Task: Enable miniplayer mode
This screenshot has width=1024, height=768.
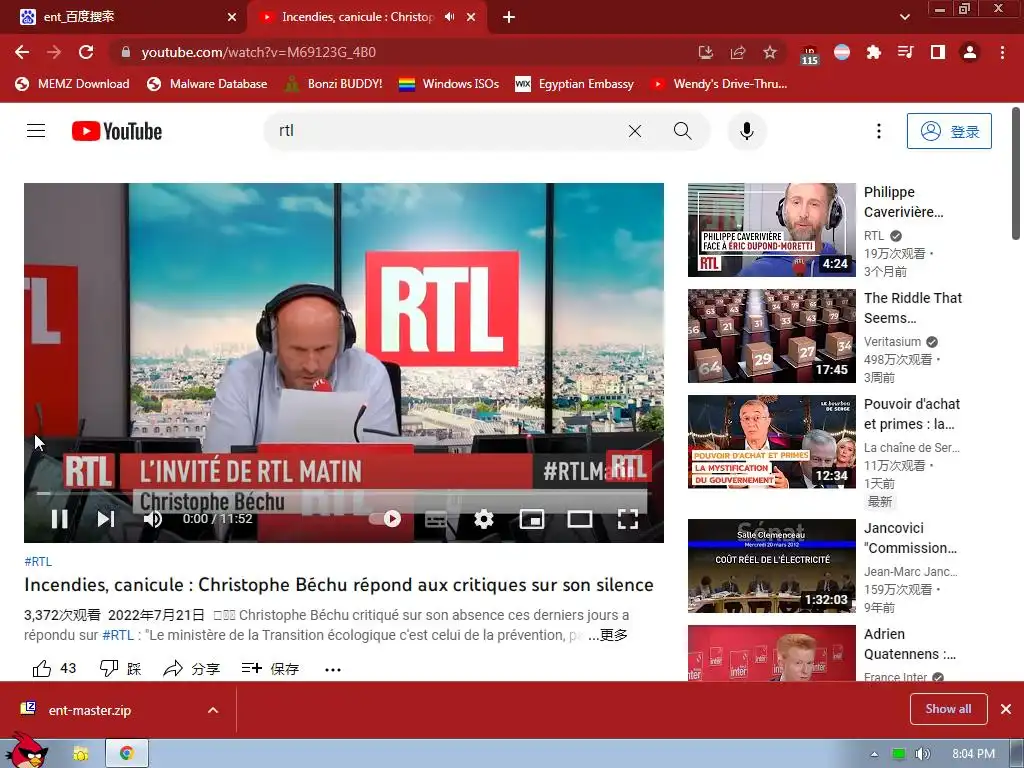Action: 532,519
